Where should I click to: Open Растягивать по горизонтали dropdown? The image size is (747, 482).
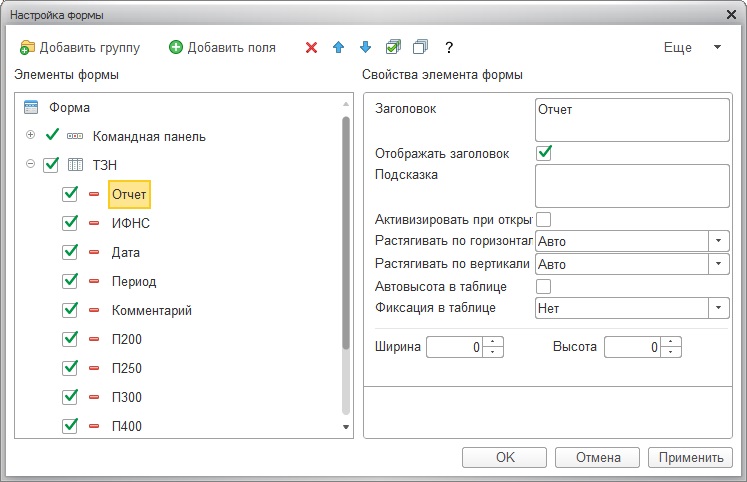[718, 241]
